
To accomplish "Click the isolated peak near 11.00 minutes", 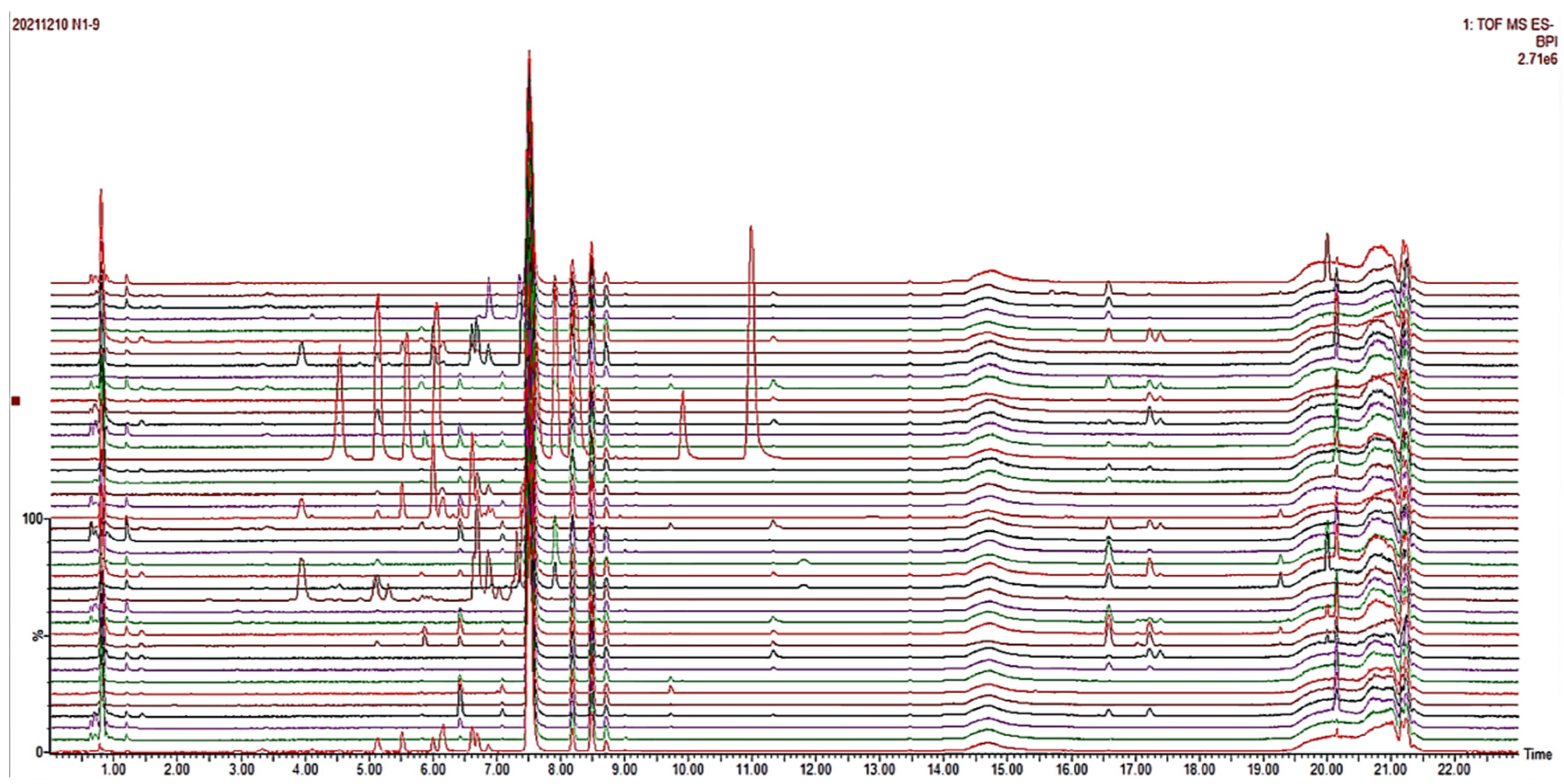I will [750, 255].
